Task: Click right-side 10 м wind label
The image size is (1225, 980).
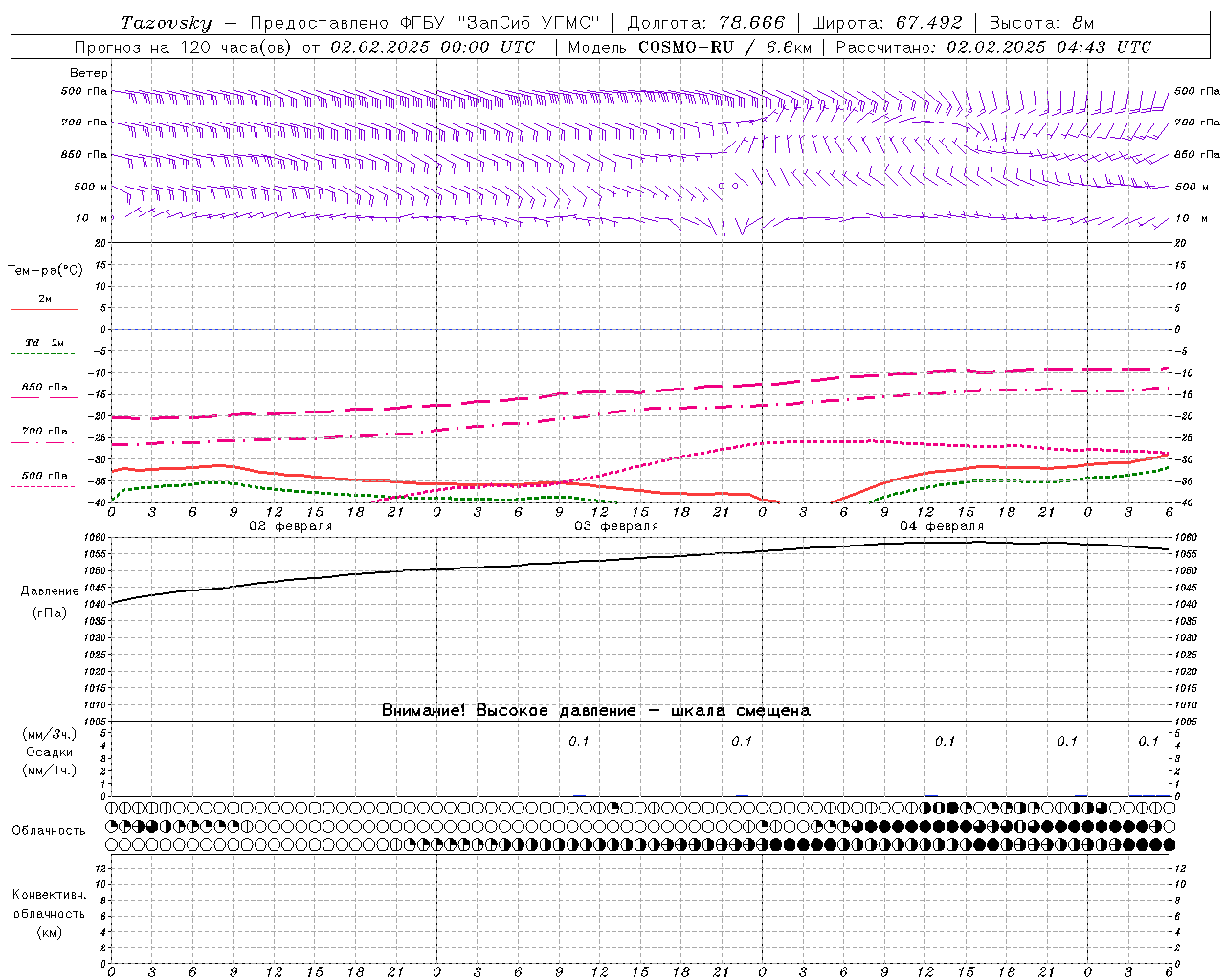Action: (x=1191, y=218)
